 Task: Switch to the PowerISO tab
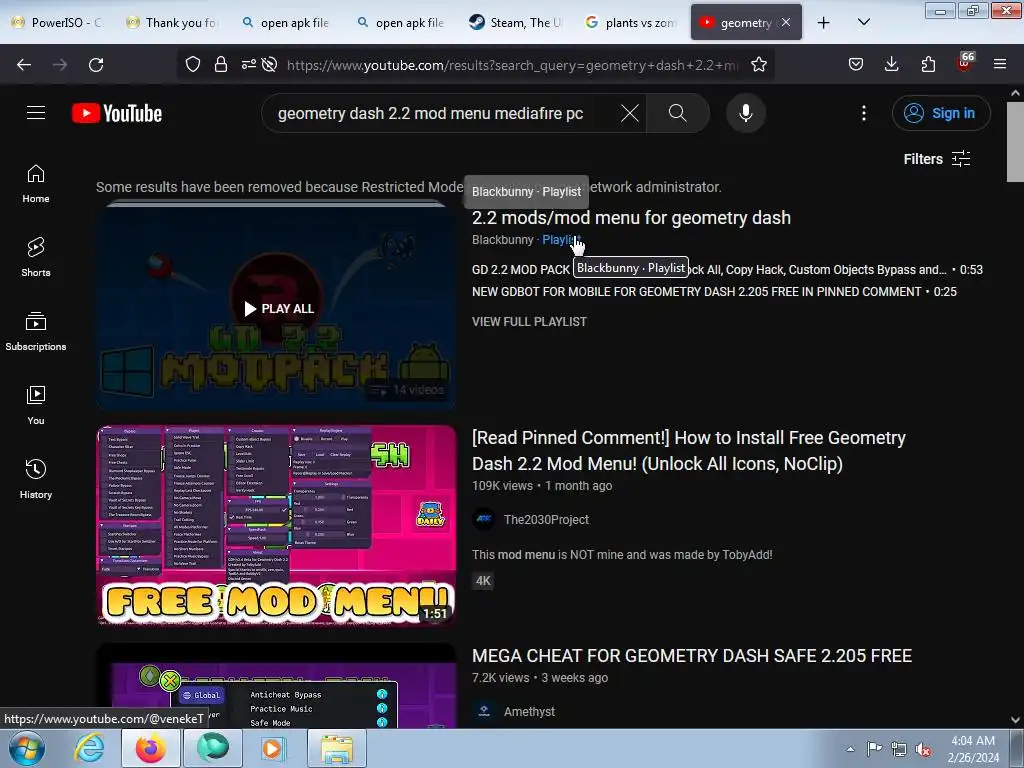pos(58,23)
